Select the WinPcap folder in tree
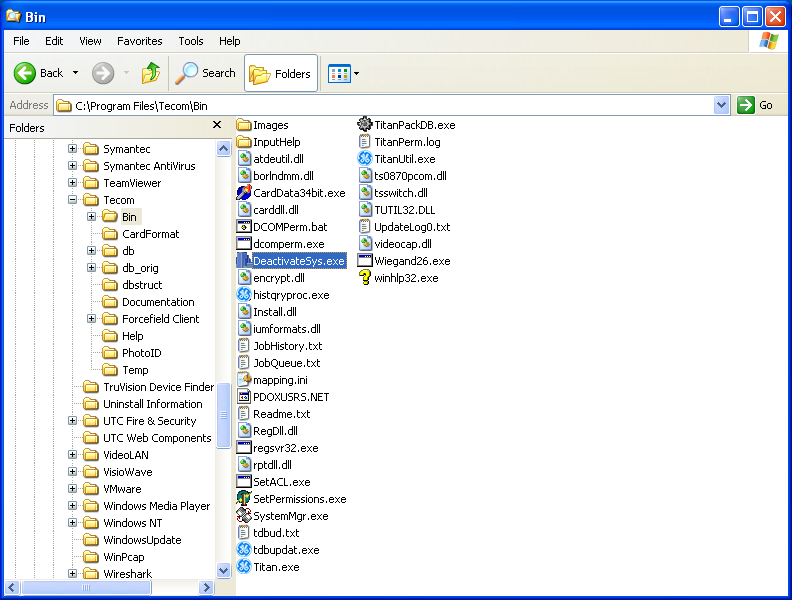The width and height of the screenshot is (792, 600). [x=114, y=557]
